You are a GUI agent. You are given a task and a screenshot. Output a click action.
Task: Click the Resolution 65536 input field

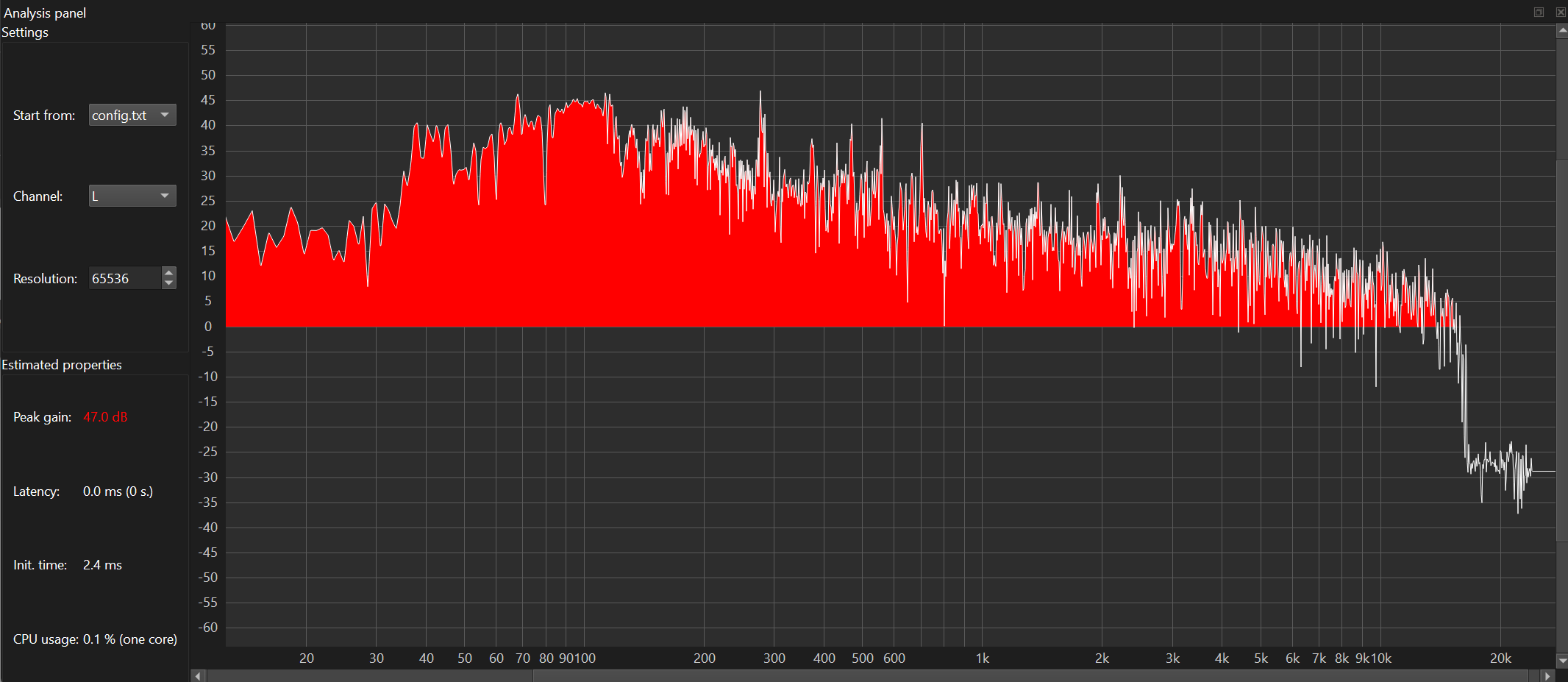[x=124, y=278]
